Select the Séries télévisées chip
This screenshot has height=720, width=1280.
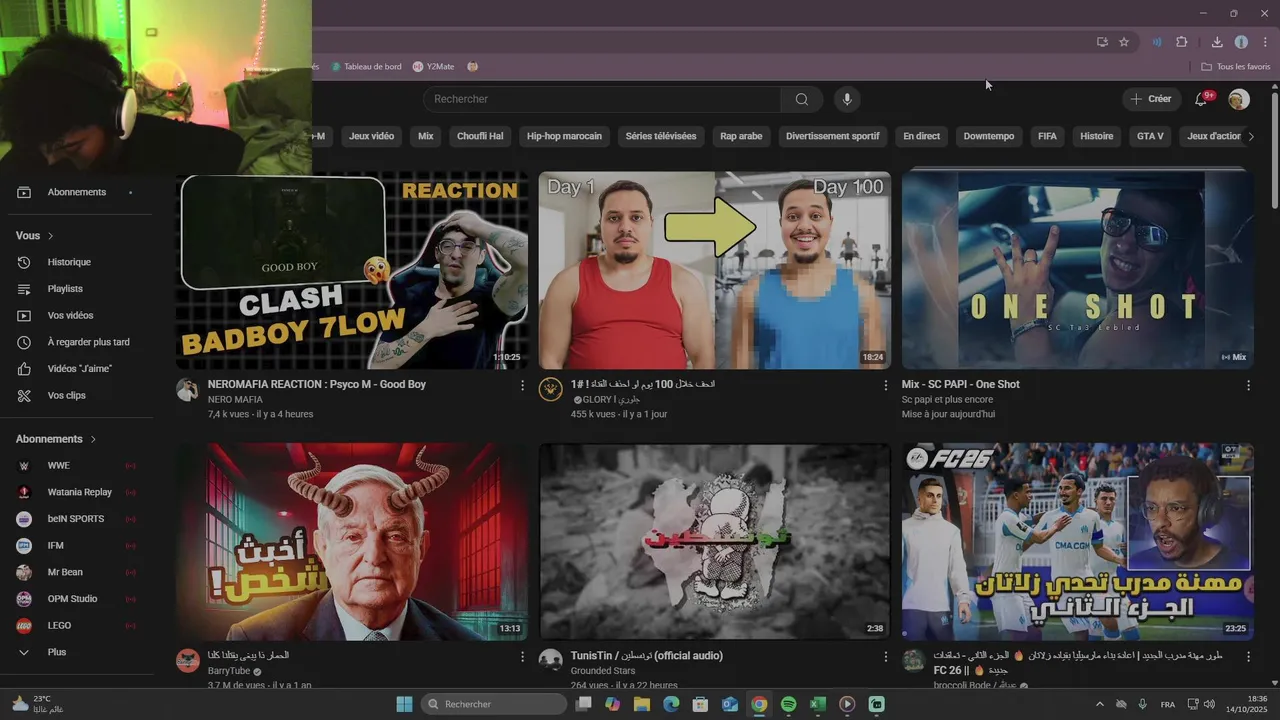661,136
